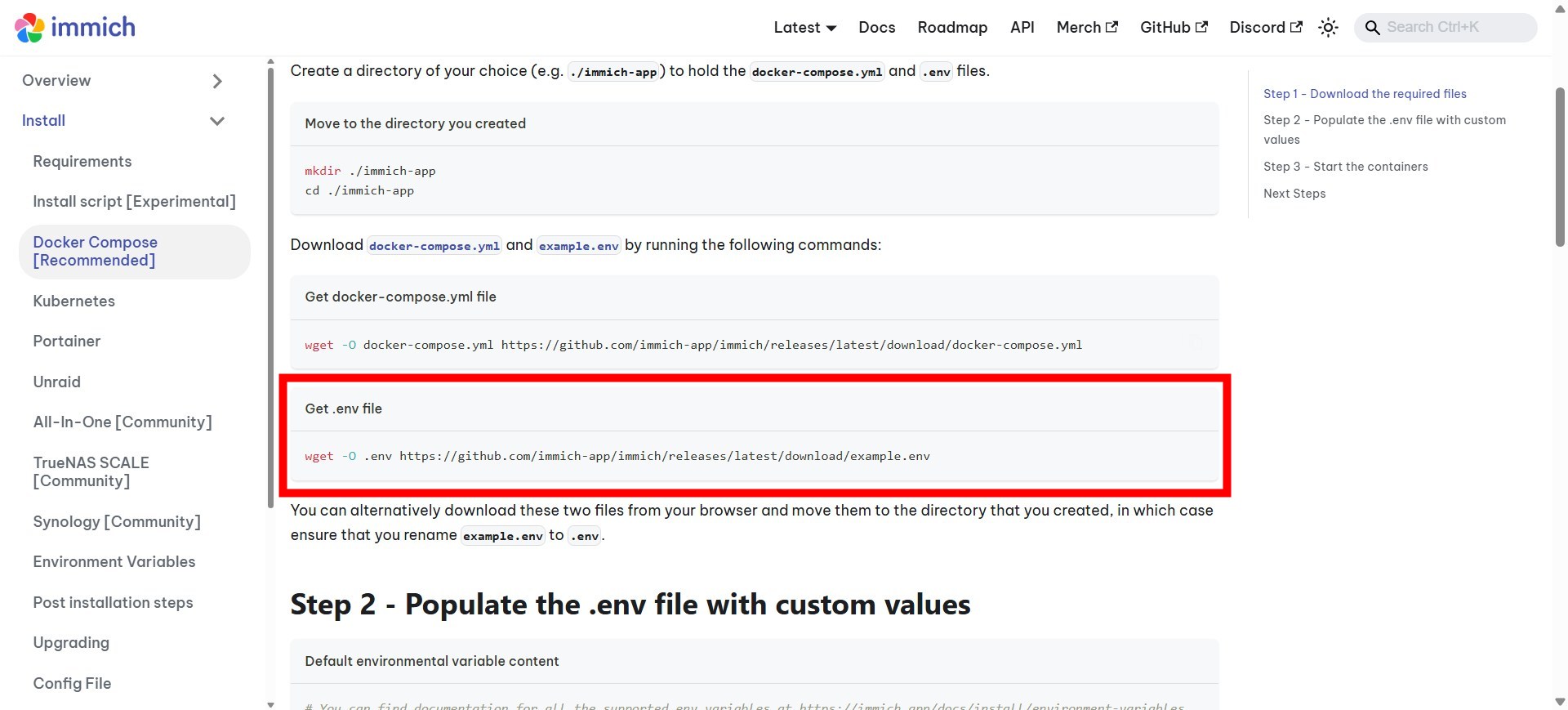Screen dimensions: 1568x710
Task: Click the Discord external-link icon
Action: coord(1296,27)
